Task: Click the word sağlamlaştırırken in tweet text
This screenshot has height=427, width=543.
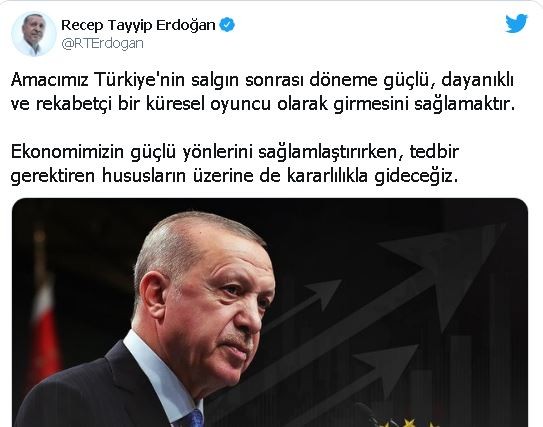Action: point(331,152)
